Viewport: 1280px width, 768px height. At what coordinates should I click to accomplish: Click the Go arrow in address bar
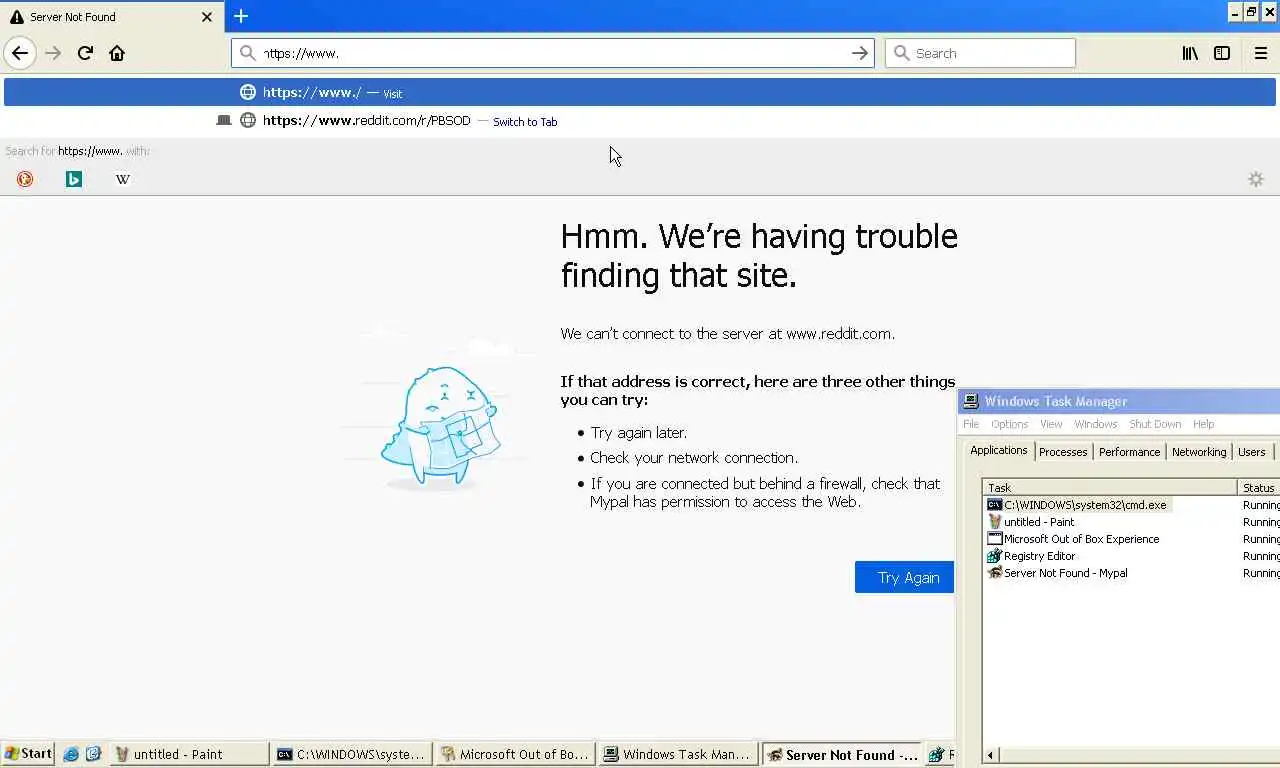tap(859, 53)
